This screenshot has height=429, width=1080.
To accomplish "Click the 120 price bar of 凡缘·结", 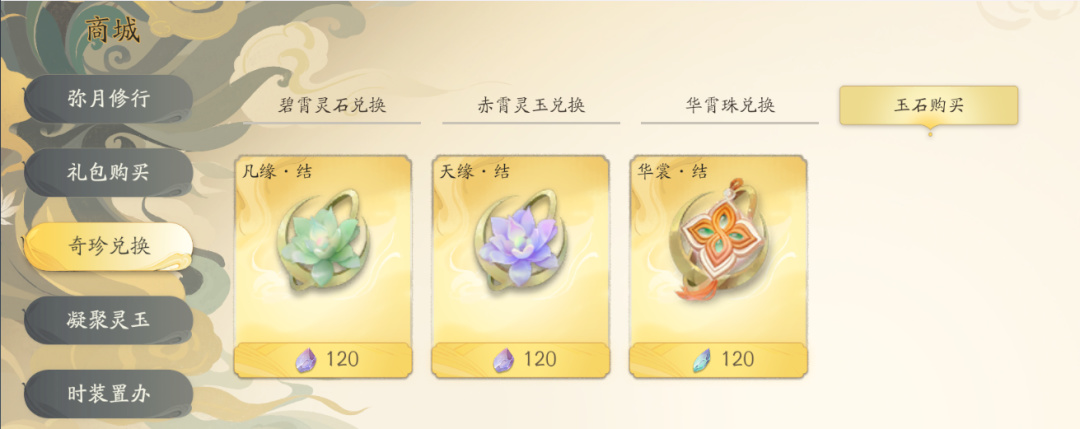I will pyautogui.click(x=323, y=359).
